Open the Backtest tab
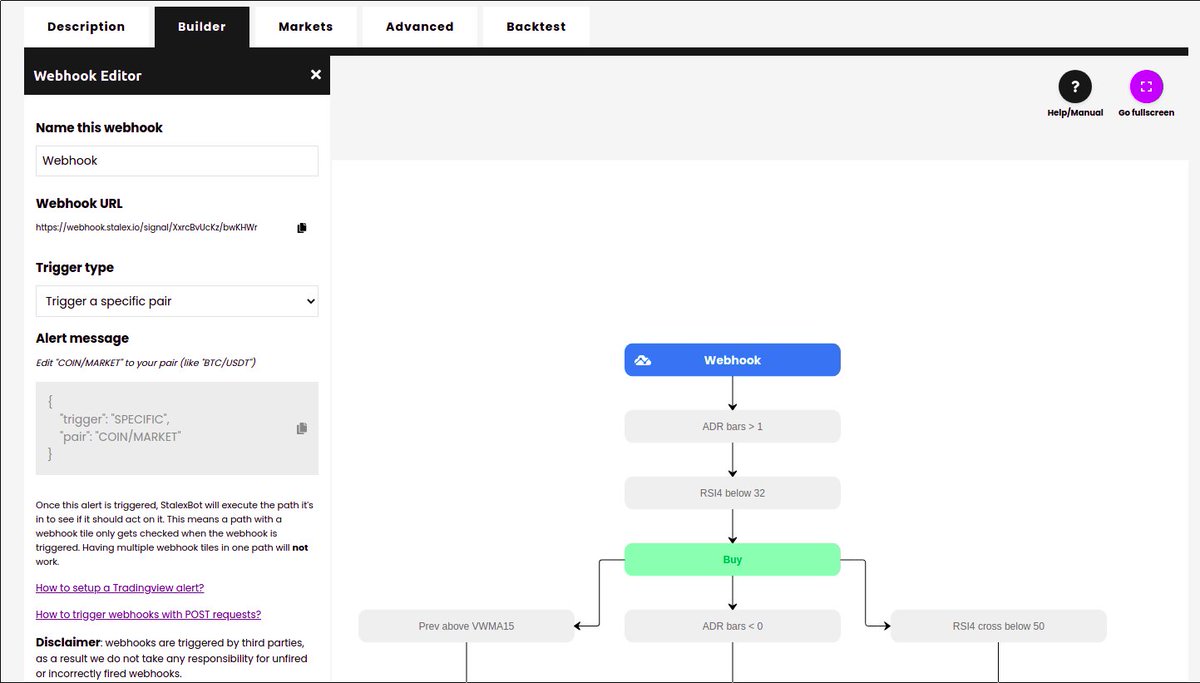Image resolution: width=1200 pixels, height=683 pixels. click(536, 27)
